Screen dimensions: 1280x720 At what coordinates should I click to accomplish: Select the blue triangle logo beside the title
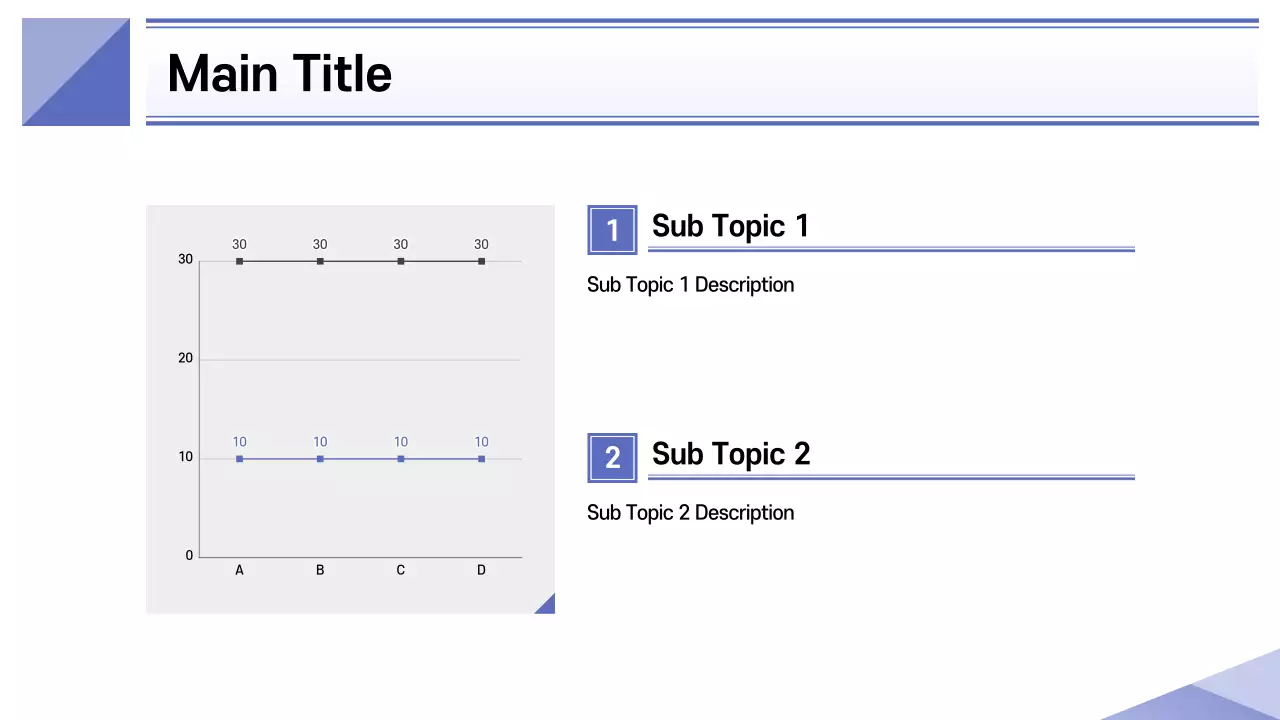[x=76, y=72]
